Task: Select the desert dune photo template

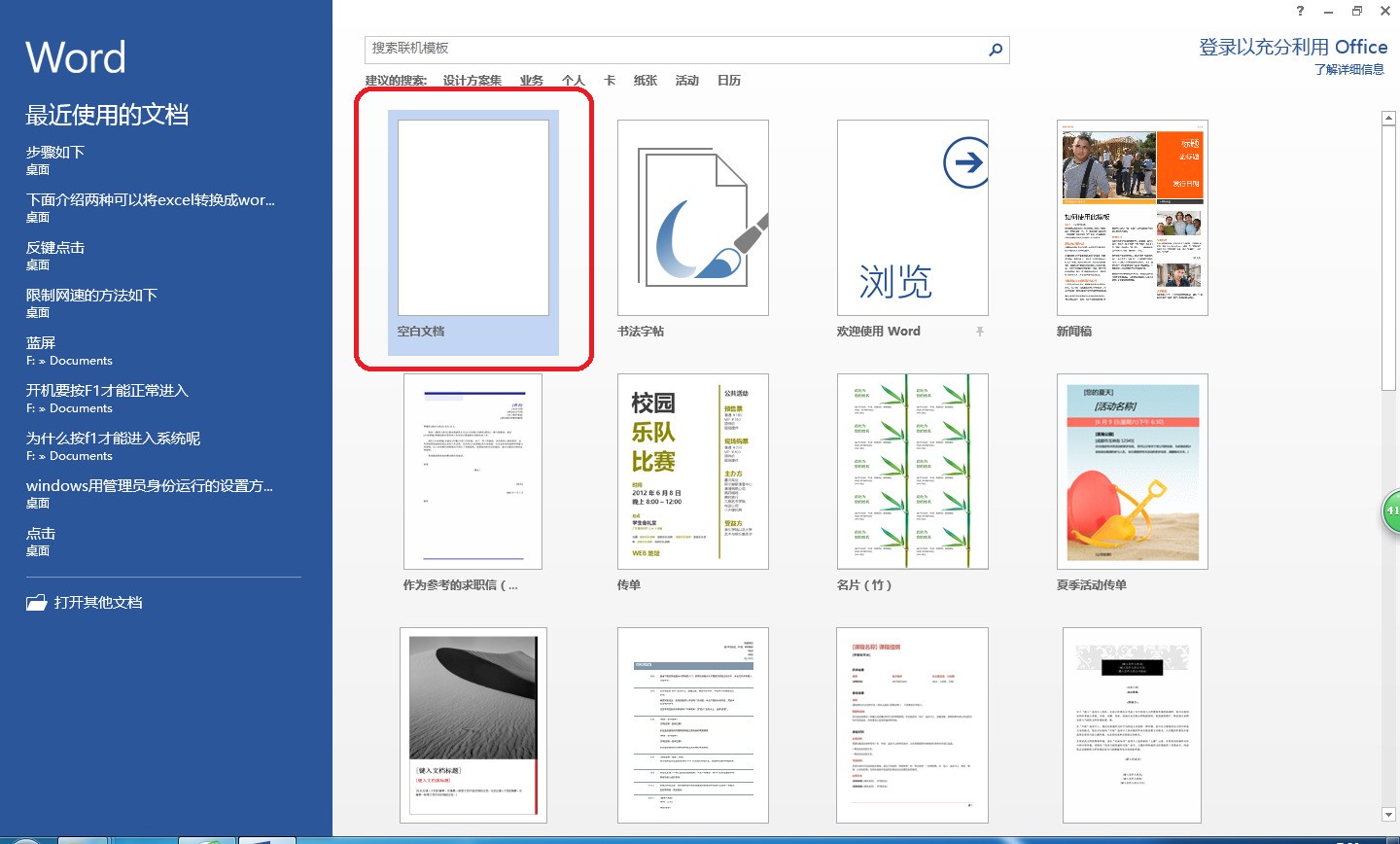Action: [473, 725]
